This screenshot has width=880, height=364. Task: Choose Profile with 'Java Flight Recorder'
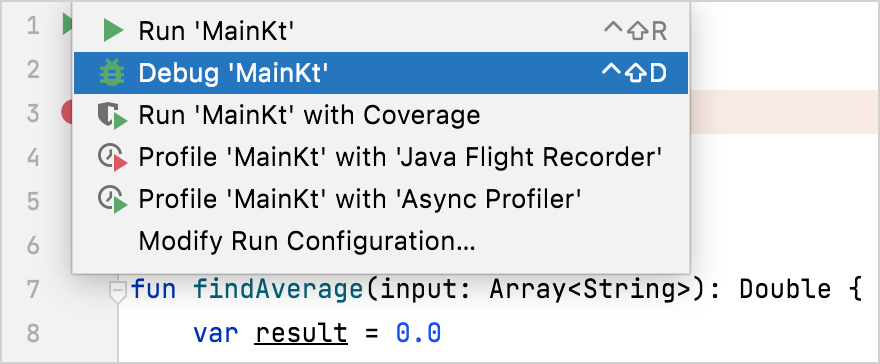(381, 159)
